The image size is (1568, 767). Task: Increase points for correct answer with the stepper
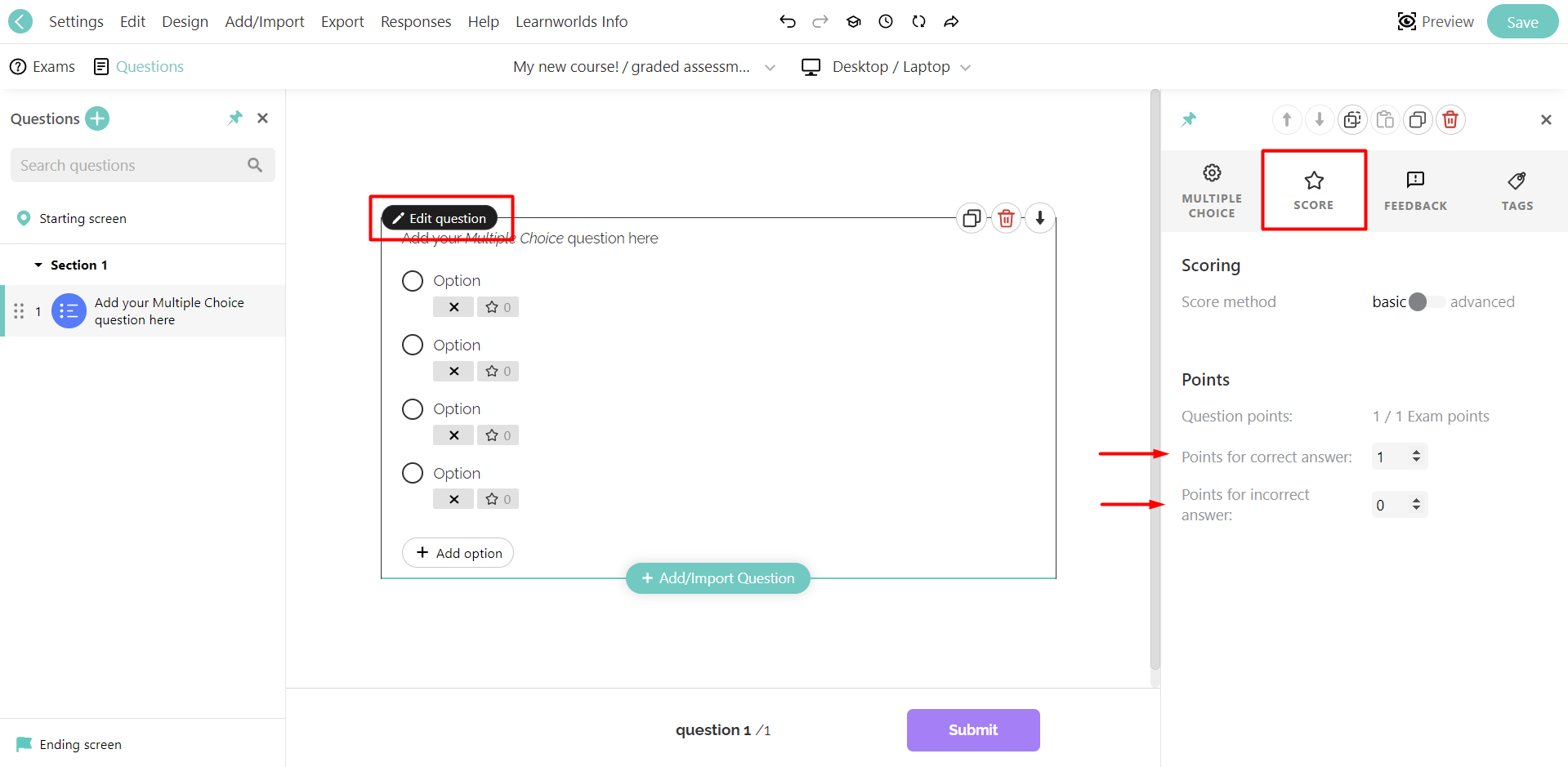pyautogui.click(x=1418, y=452)
